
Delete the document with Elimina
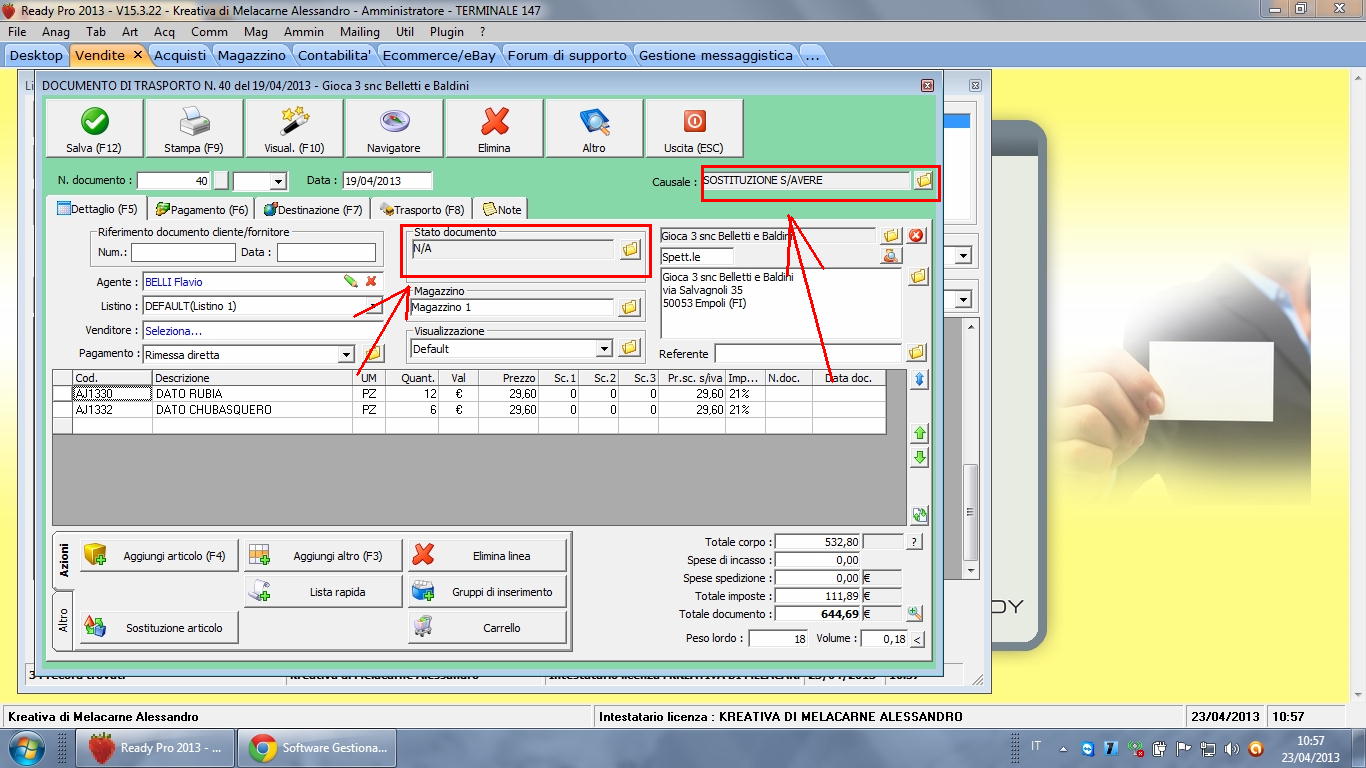pyautogui.click(x=494, y=129)
